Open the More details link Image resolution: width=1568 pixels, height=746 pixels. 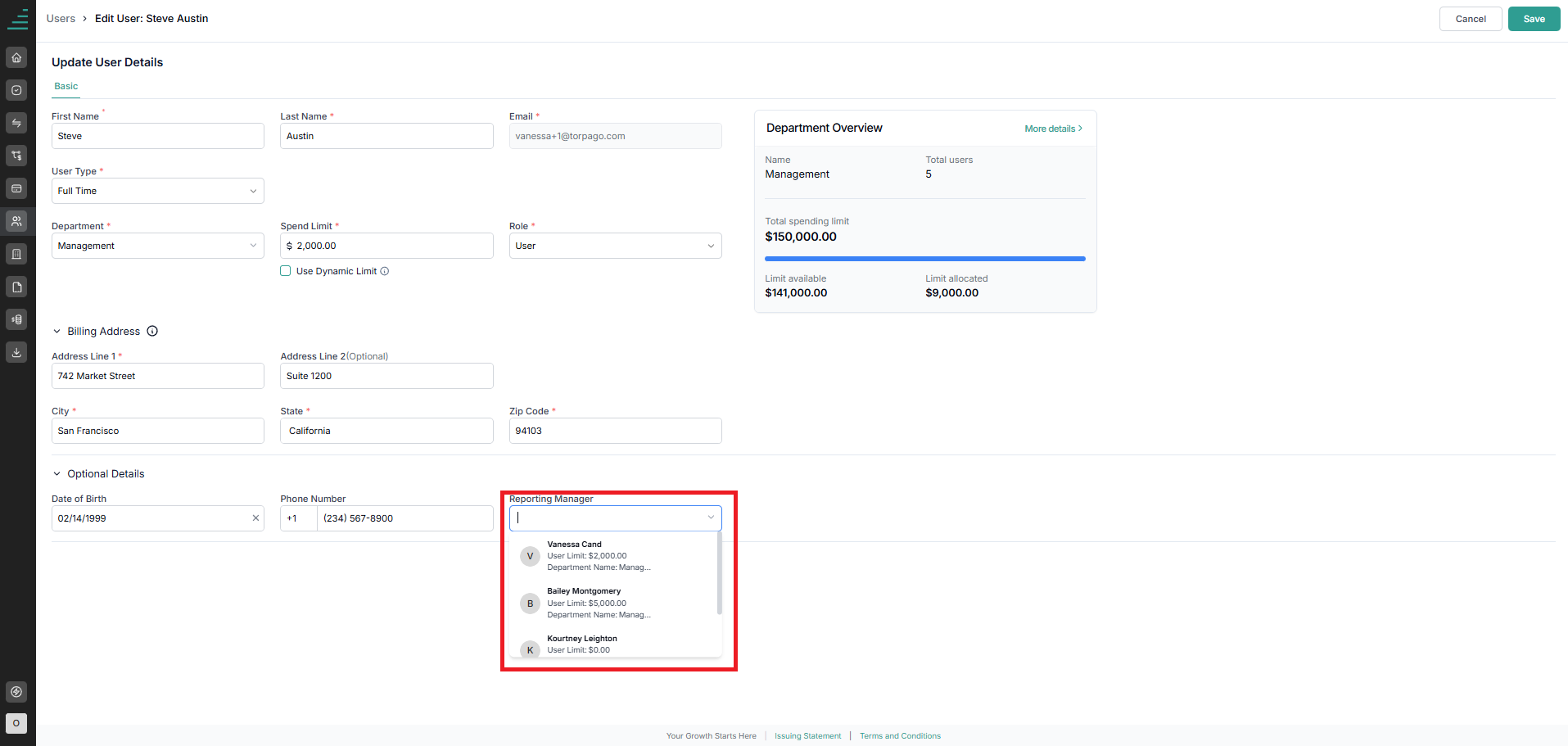(1053, 129)
